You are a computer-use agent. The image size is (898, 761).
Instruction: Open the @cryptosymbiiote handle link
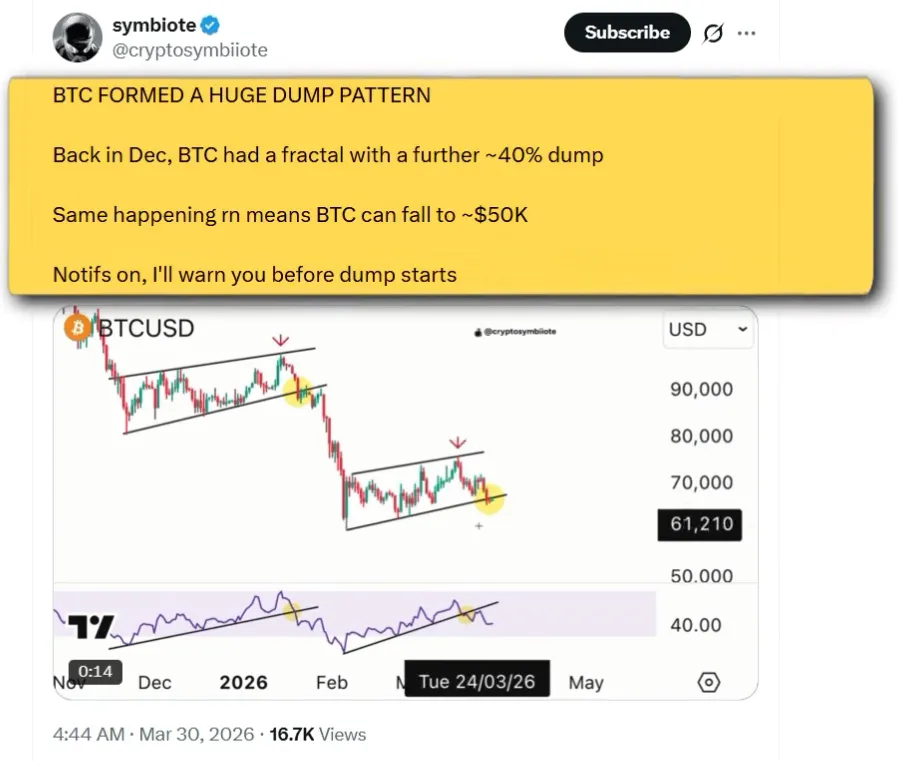tap(190, 50)
